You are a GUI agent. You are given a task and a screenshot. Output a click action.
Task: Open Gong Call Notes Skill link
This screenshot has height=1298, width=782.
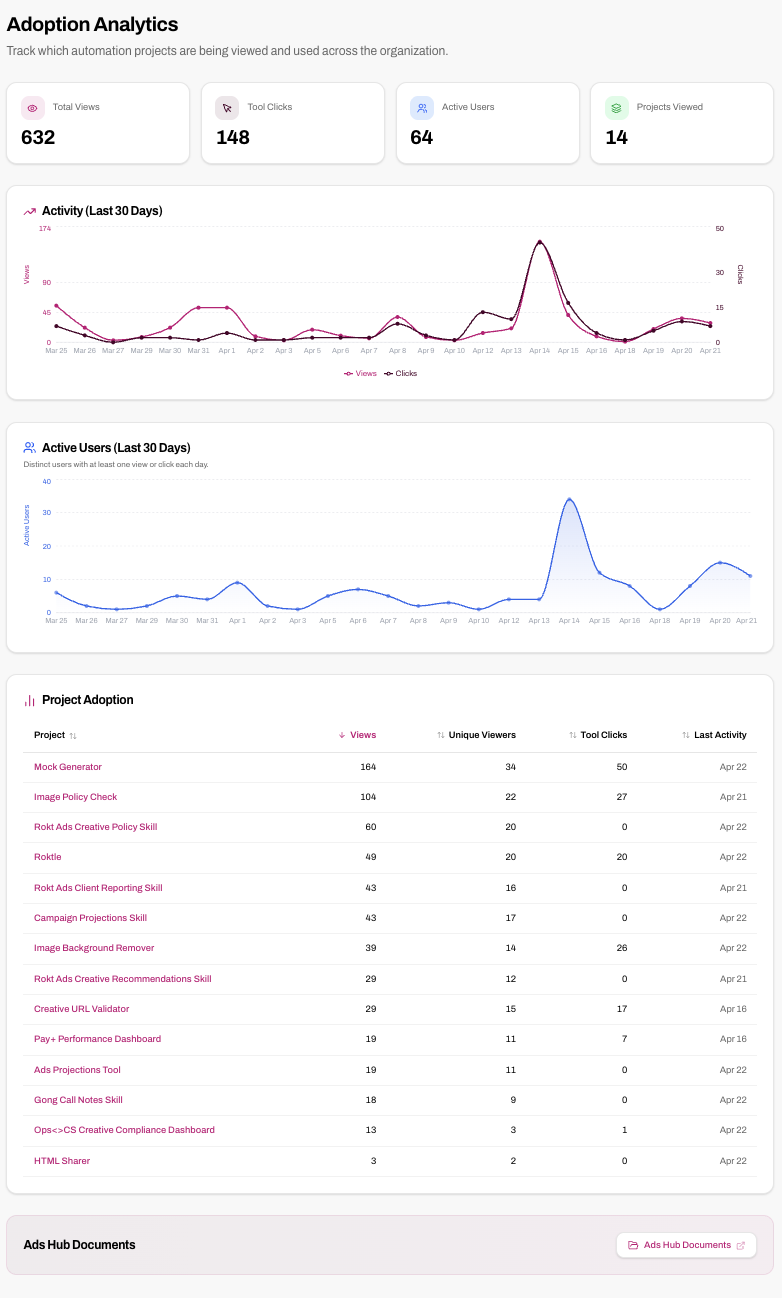(78, 1100)
